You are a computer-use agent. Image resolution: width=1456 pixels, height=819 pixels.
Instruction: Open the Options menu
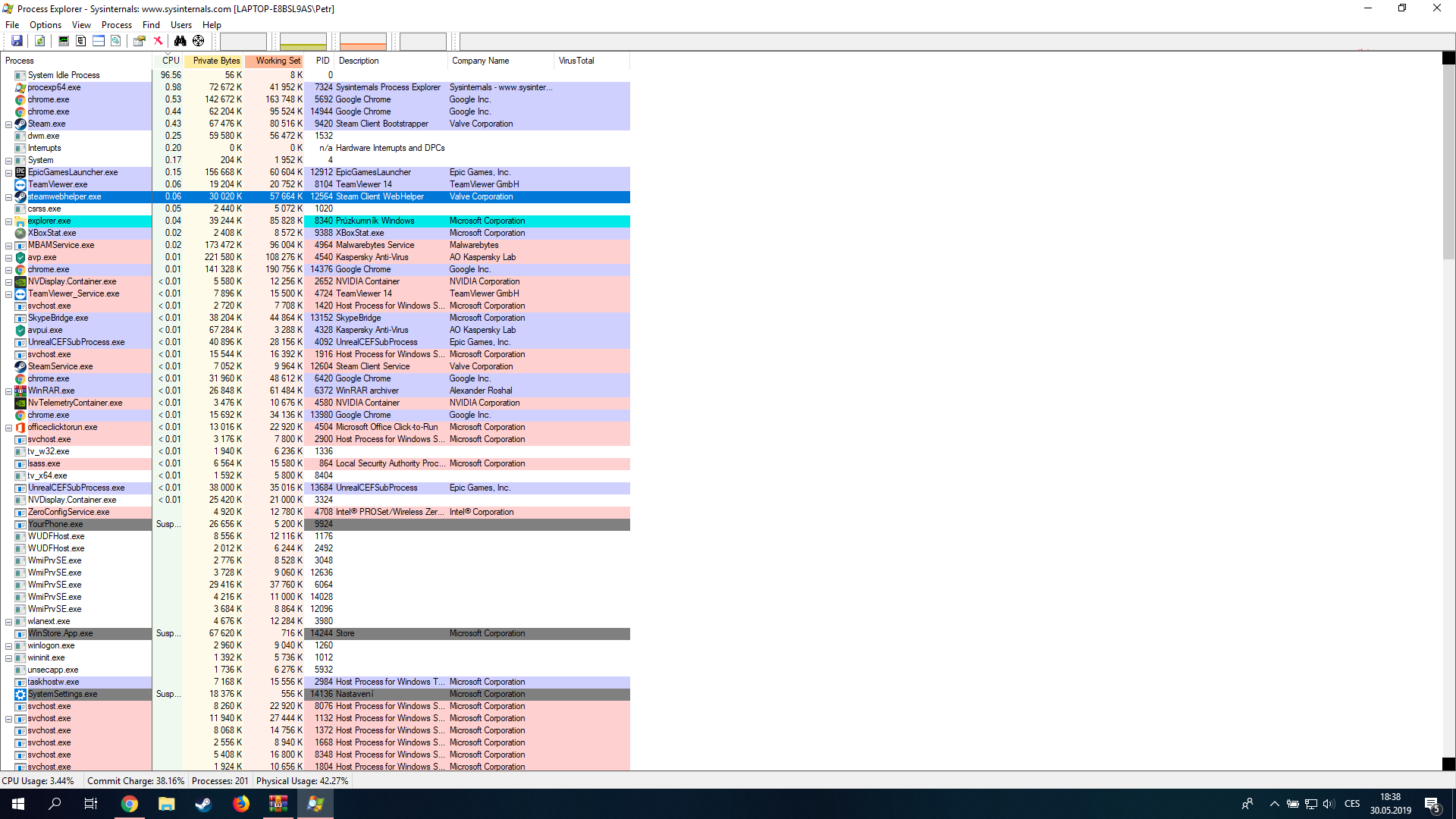pos(45,25)
